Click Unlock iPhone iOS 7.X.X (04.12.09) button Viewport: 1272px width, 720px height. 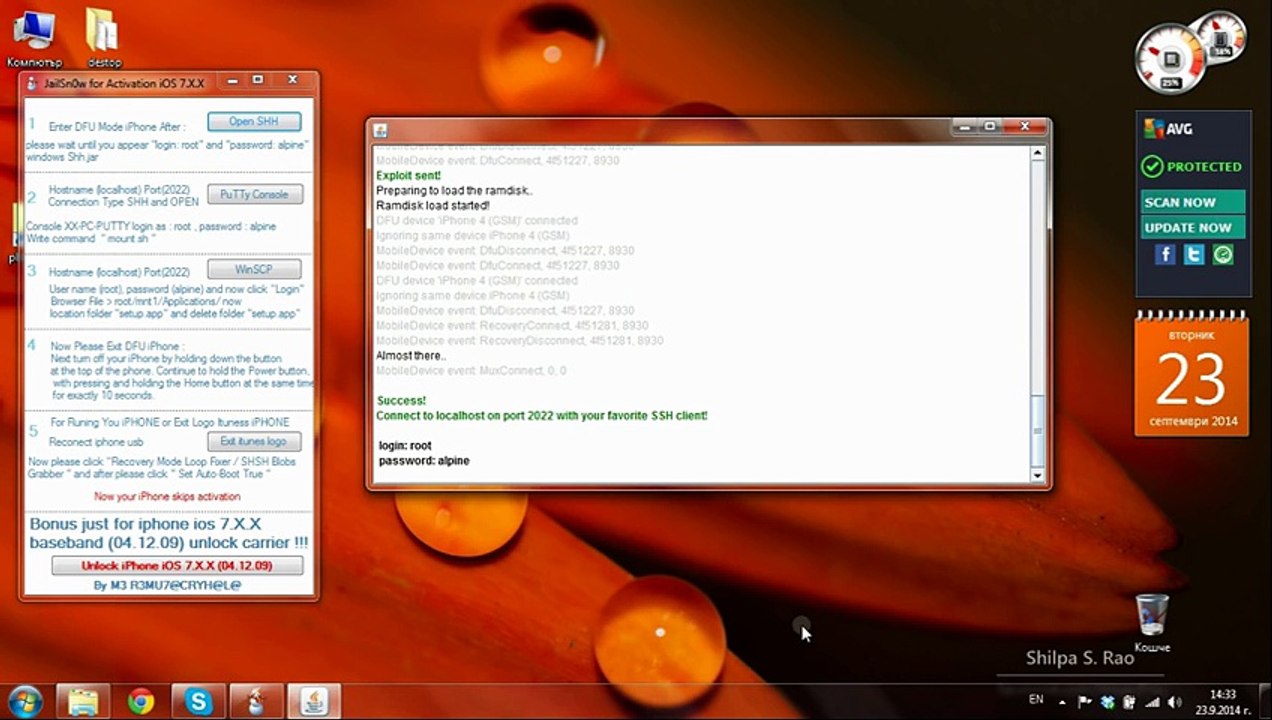(x=177, y=565)
